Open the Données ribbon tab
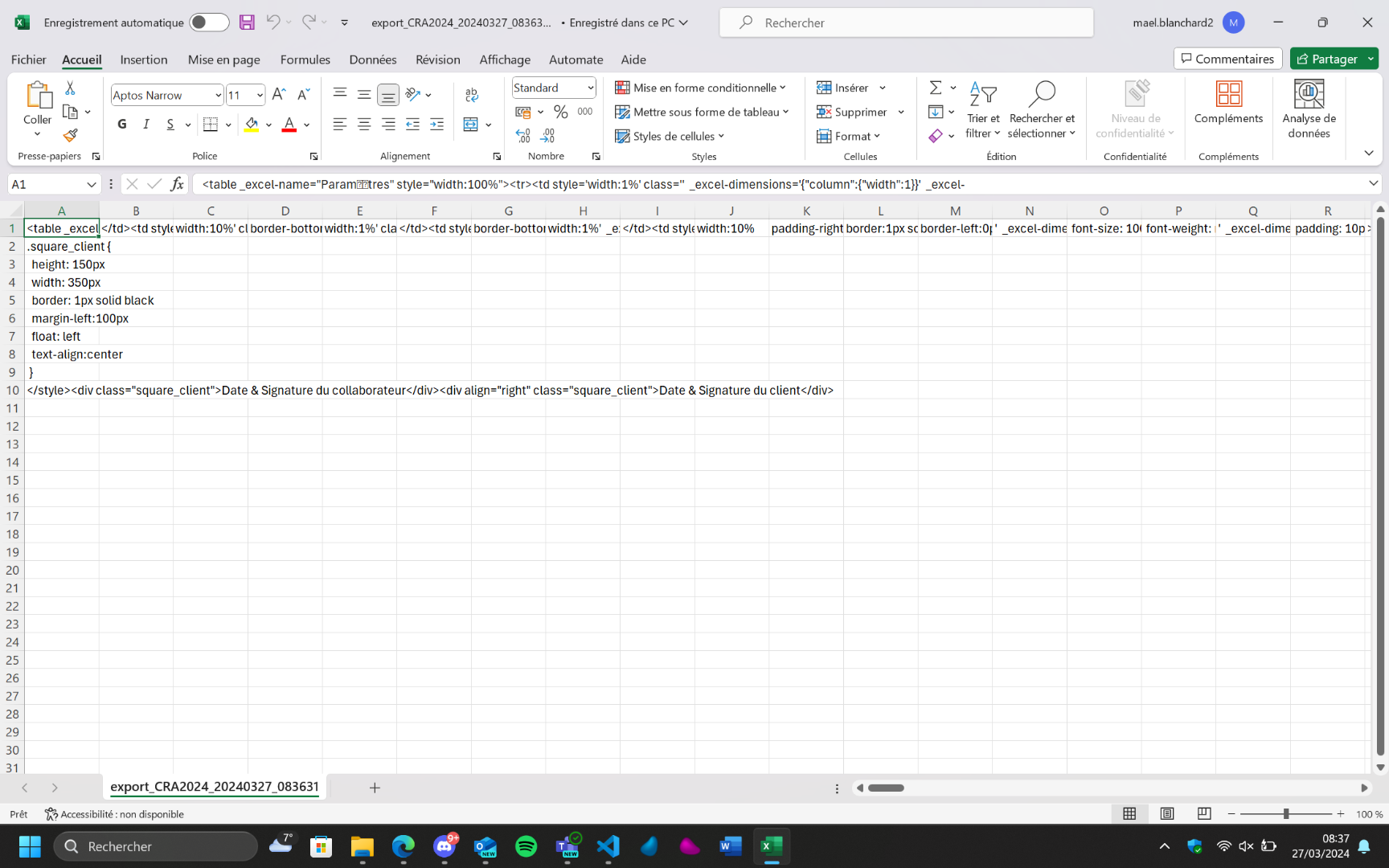Image resolution: width=1389 pixels, height=868 pixels. click(372, 59)
